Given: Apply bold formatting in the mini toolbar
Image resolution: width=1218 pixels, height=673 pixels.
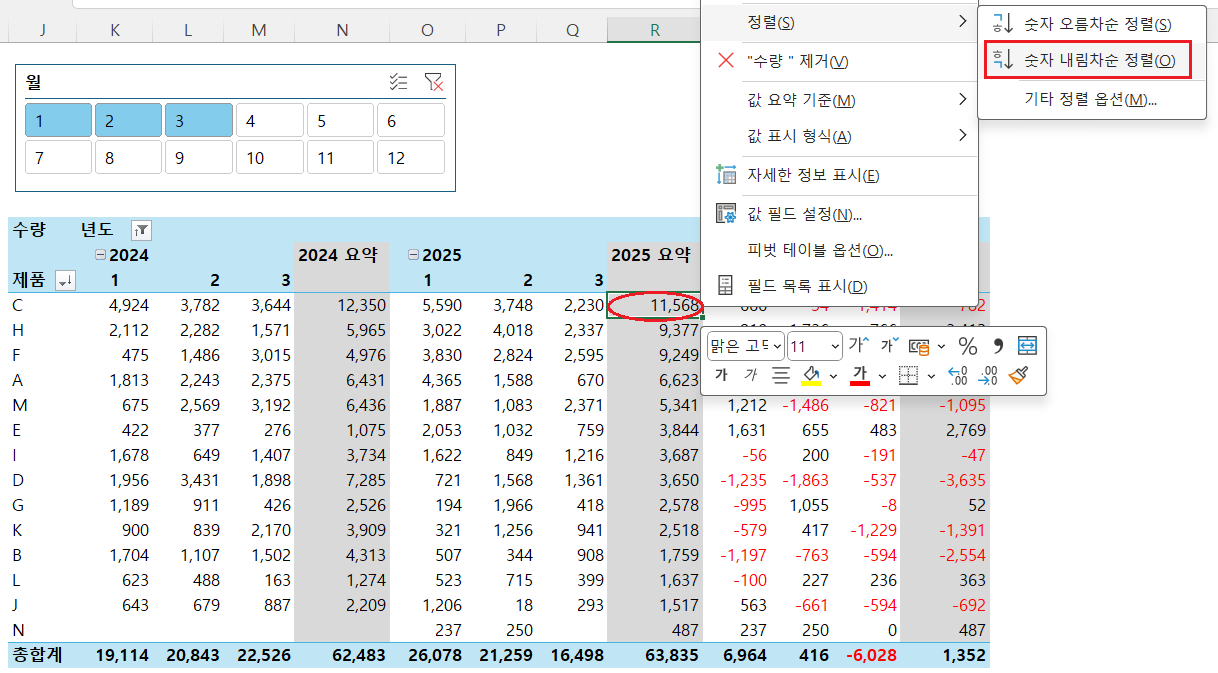Looking at the screenshot, I should (x=721, y=375).
